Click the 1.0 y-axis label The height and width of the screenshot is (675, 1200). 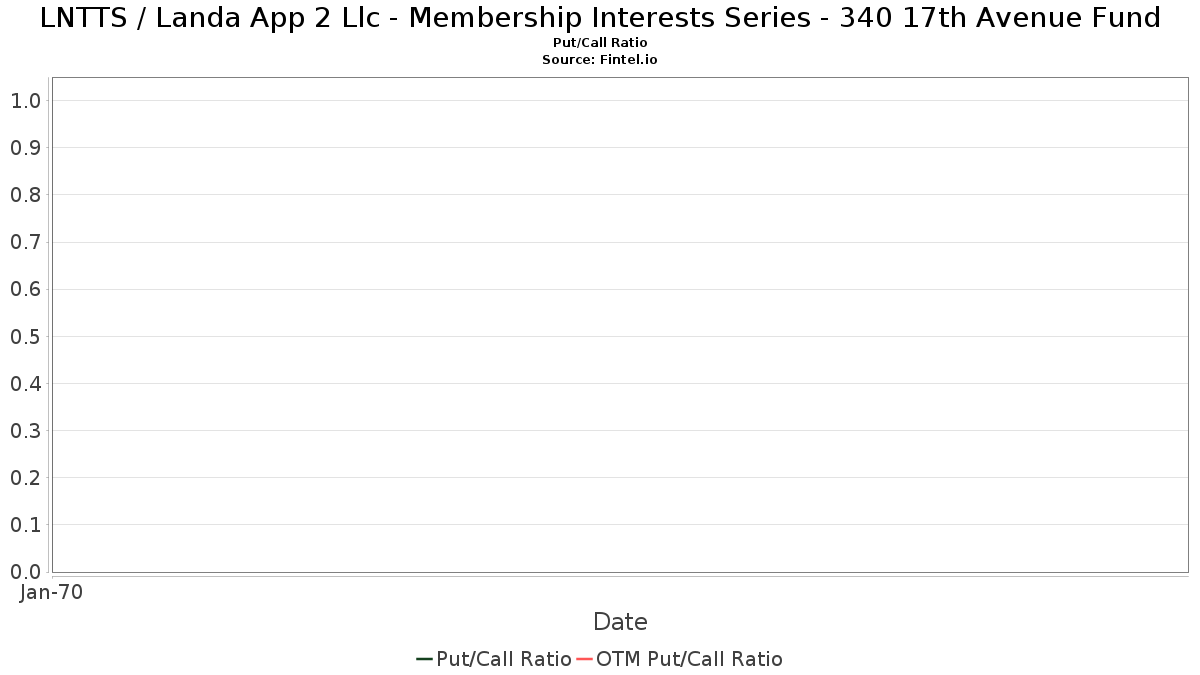tap(25, 101)
